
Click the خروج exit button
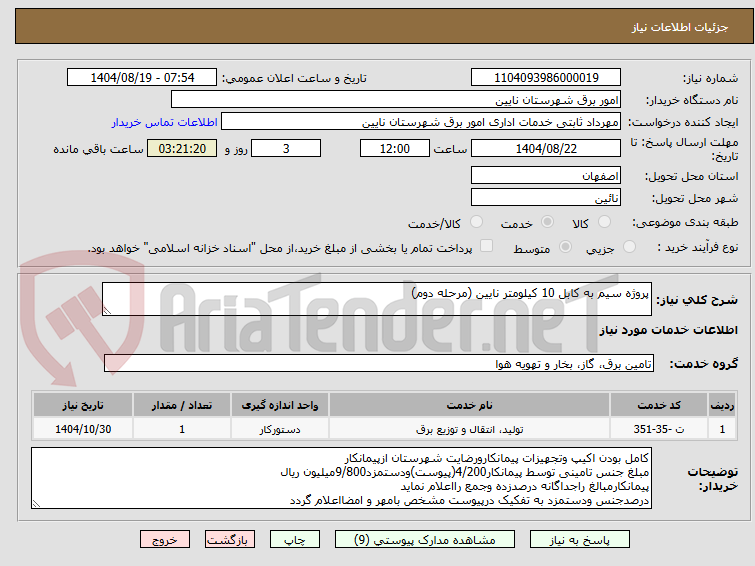coord(165,540)
